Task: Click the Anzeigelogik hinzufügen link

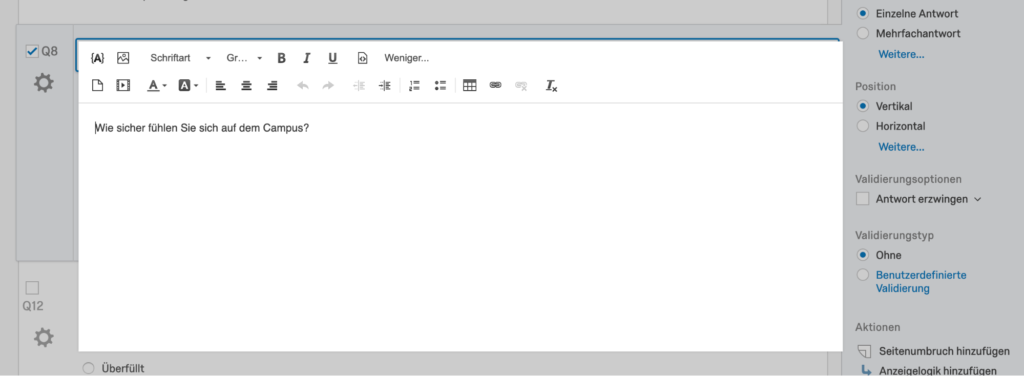Action: click(x=937, y=371)
